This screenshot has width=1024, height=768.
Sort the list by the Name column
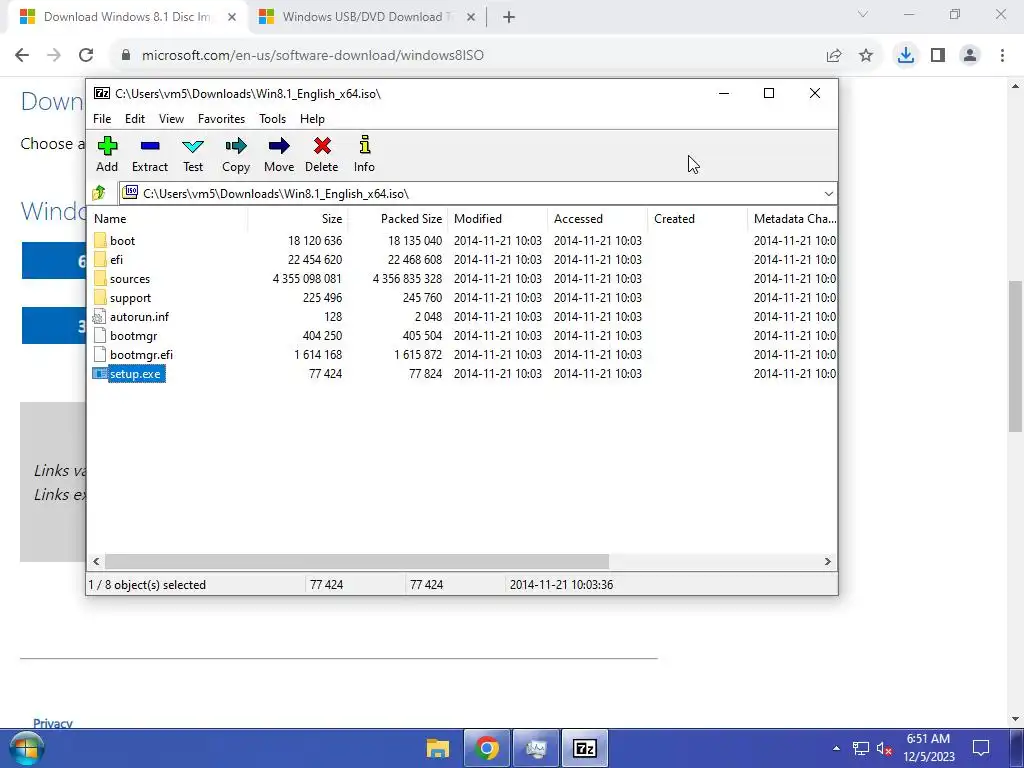168,219
